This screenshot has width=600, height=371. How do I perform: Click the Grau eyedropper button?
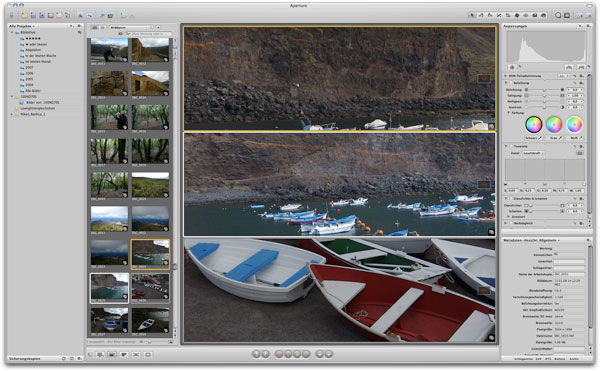pos(554,138)
